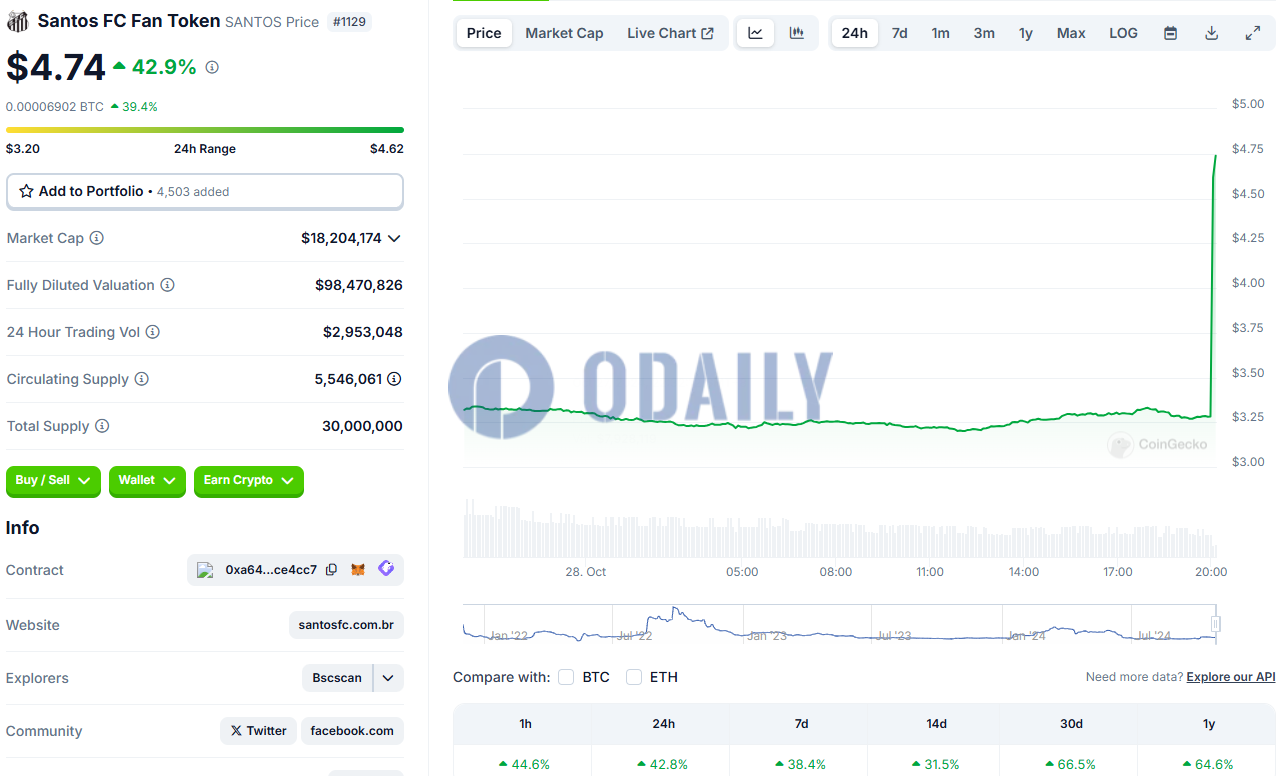Viewport: 1281px width, 776px height.
Task: Switch to candlestick chart view icon
Action: [x=797, y=33]
